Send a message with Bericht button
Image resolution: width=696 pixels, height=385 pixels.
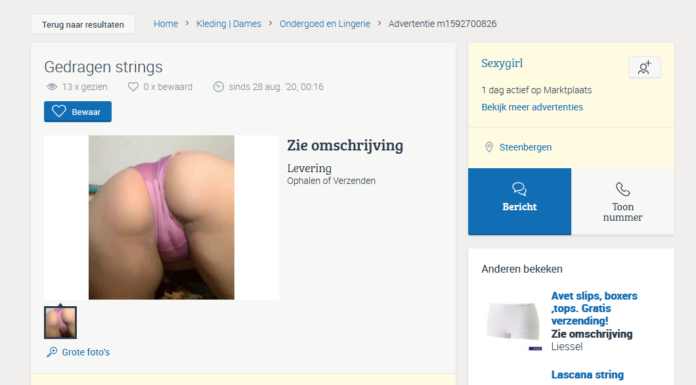[519, 202]
